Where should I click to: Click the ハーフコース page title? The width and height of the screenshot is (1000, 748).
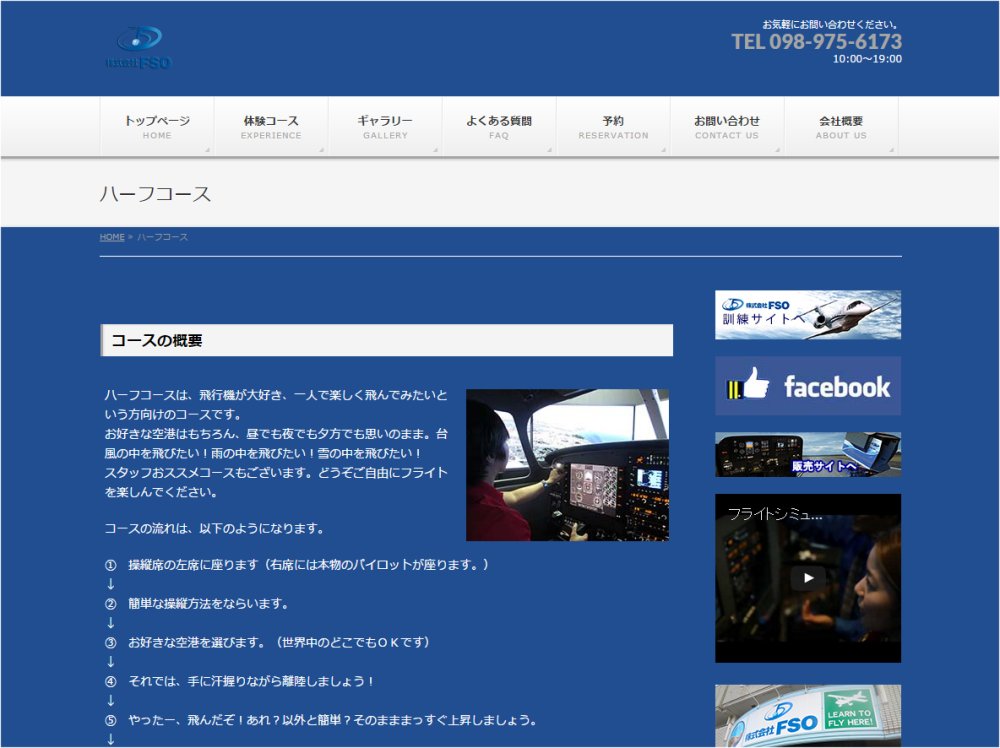pyautogui.click(x=156, y=194)
